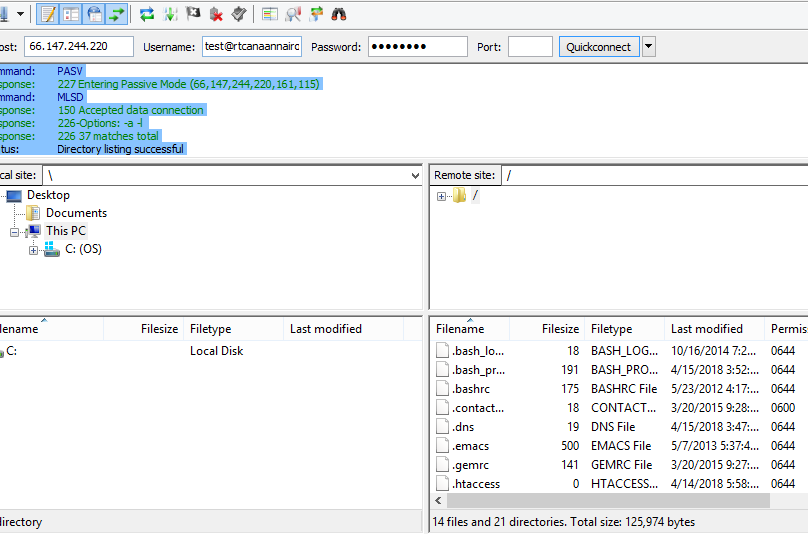Viewport: 808px width, 534px height.
Task: Cancel current operation via the flag icon
Action: (x=193, y=14)
